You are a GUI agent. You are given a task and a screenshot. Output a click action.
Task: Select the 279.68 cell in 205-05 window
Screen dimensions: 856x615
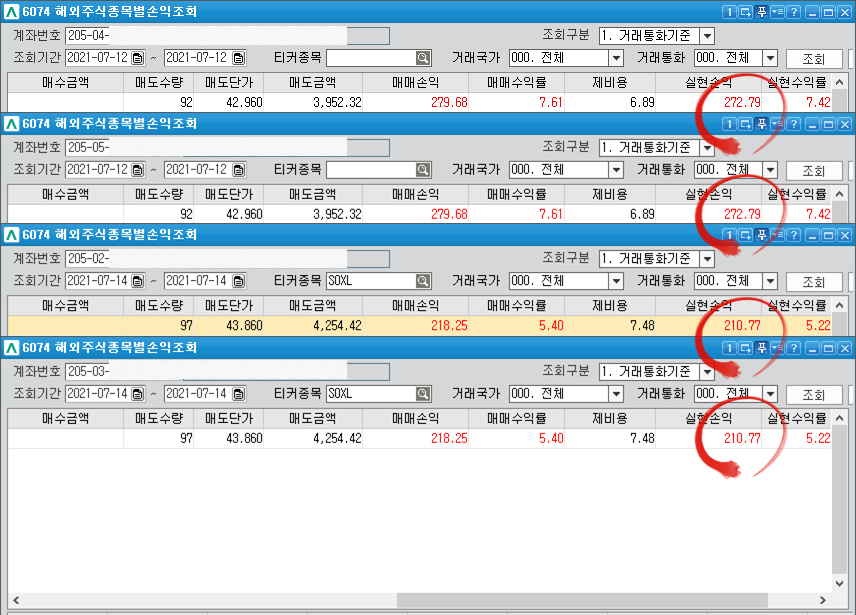pos(415,214)
